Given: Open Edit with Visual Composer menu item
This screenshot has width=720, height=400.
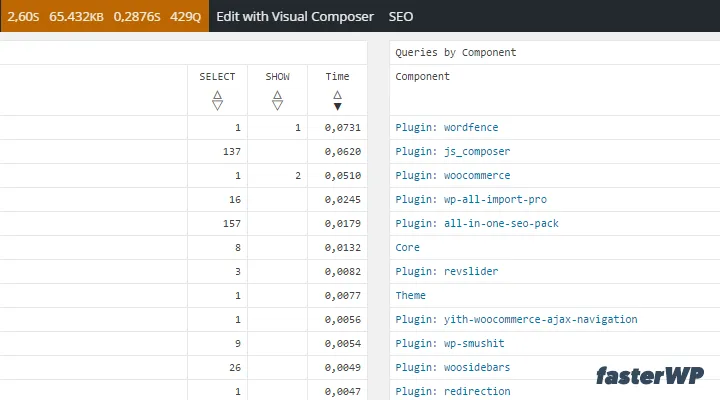Looking at the screenshot, I should click(x=295, y=17).
